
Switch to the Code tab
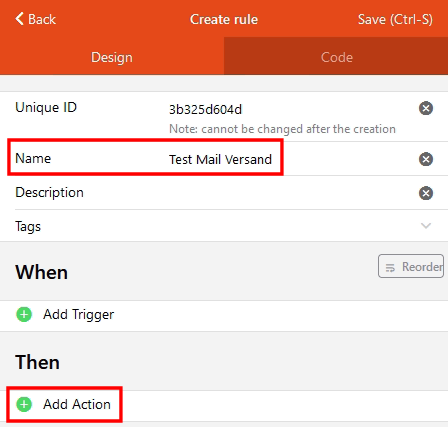tap(336, 57)
